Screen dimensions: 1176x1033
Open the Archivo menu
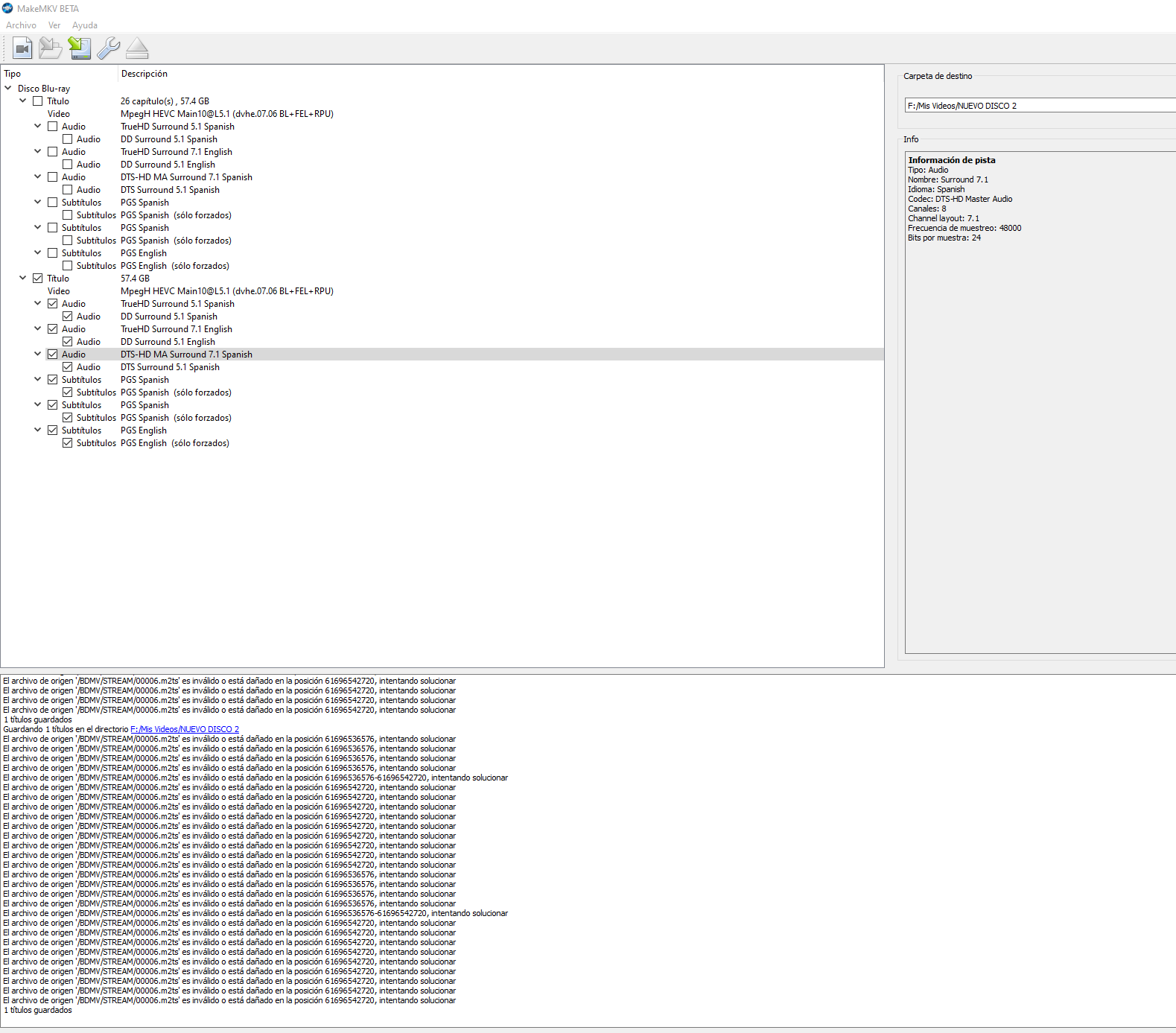tap(21, 25)
